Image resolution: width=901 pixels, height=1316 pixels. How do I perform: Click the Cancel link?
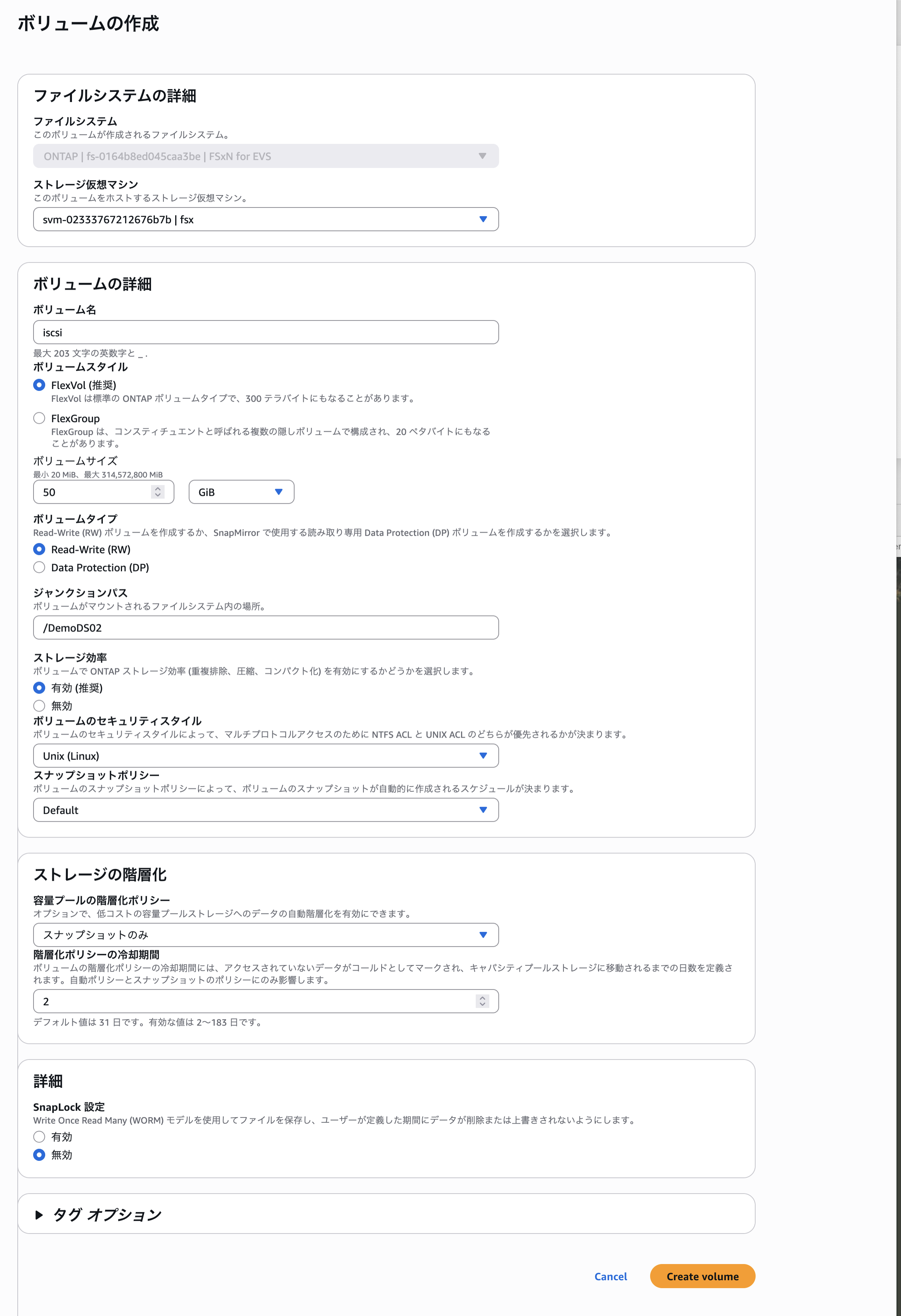tap(611, 1276)
